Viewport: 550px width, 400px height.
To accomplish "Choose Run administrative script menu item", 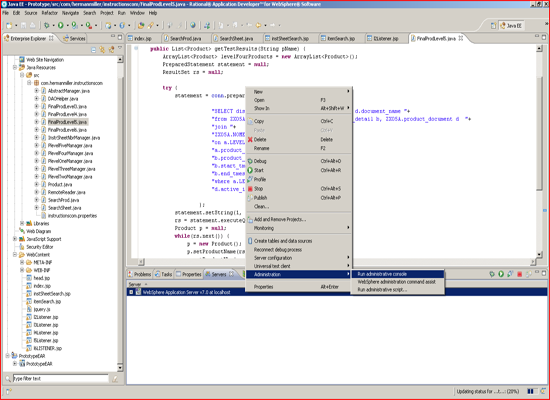I will click(397, 290).
